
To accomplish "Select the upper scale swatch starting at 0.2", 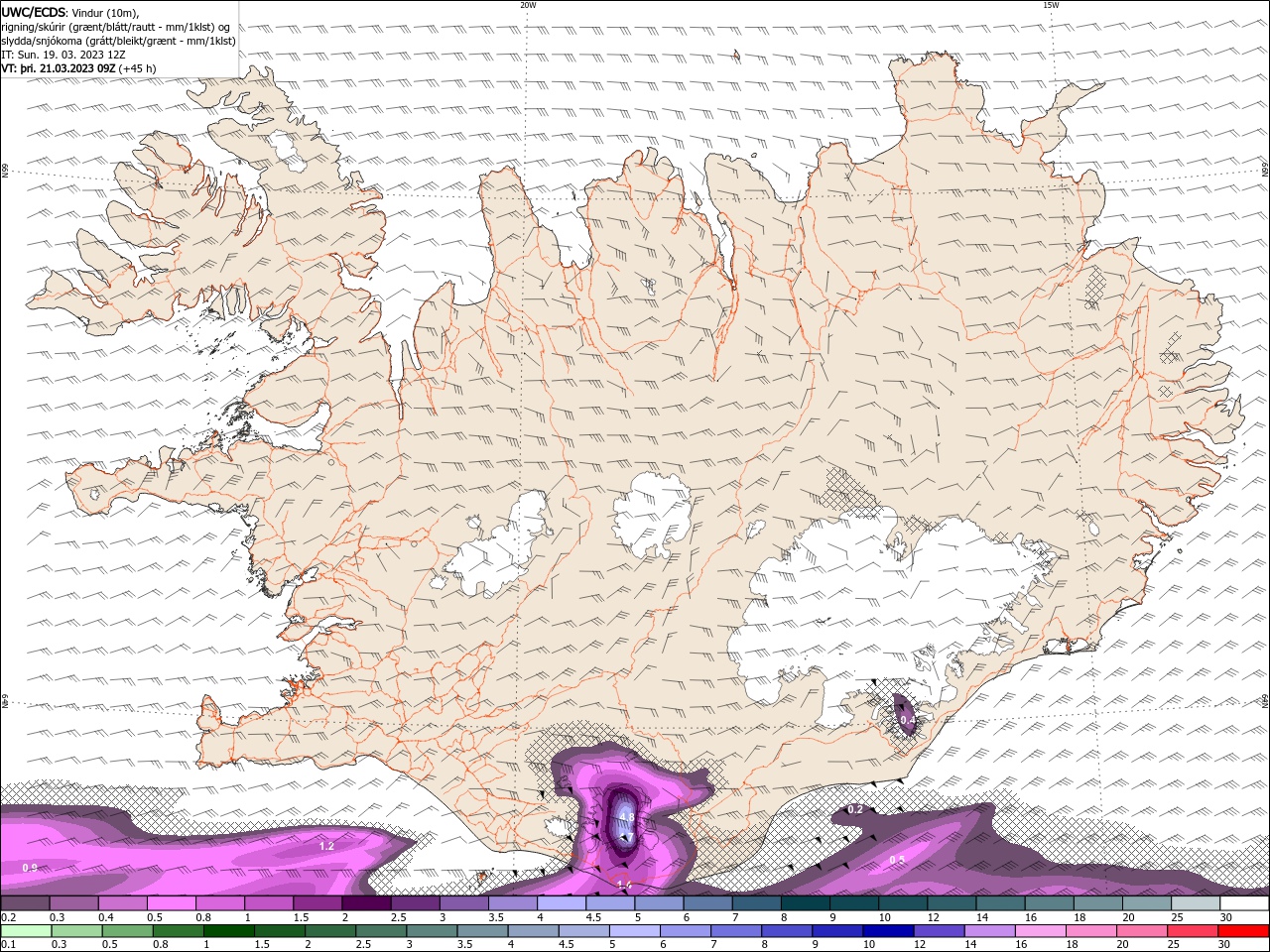I will (x=25, y=903).
